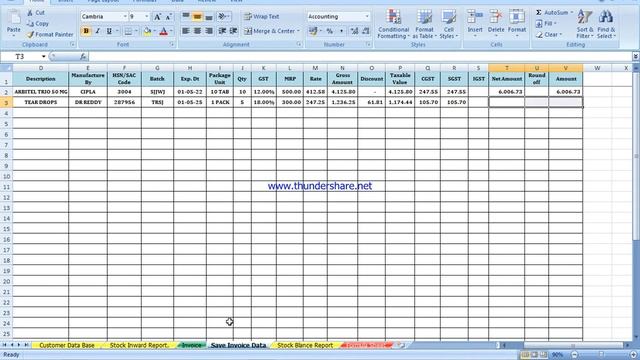Click the Name Box showing T3

pos(20,56)
